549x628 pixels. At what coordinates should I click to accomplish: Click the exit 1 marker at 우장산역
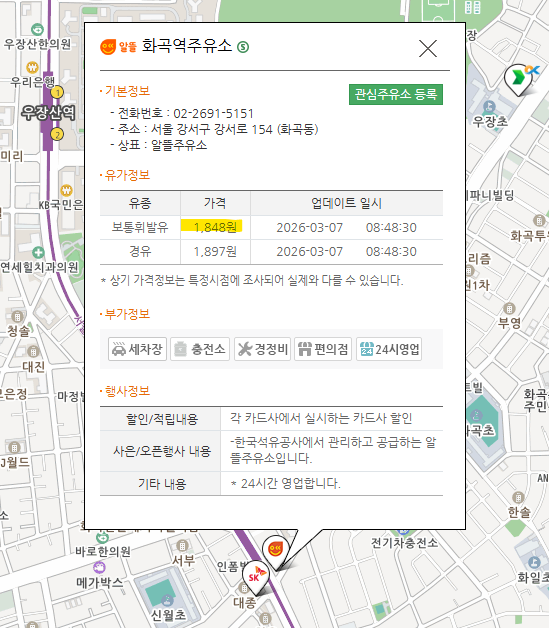pos(57,93)
